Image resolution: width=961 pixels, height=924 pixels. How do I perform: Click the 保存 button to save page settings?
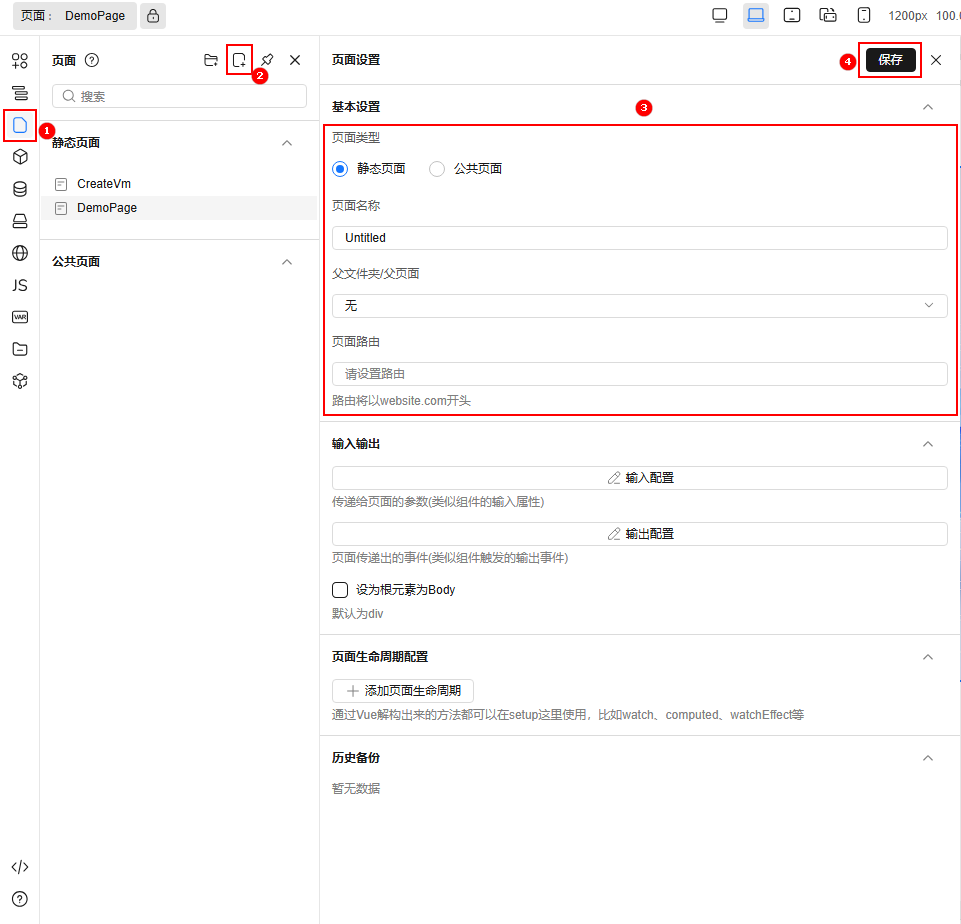pos(889,60)
